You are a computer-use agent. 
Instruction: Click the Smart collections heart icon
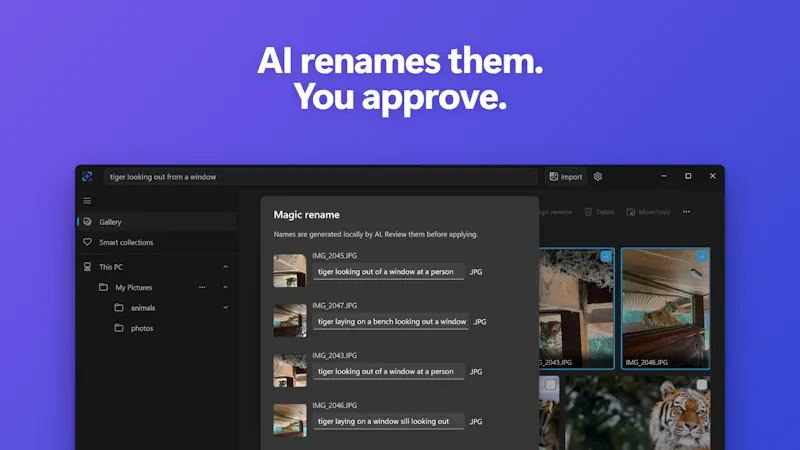click(88, 242)
